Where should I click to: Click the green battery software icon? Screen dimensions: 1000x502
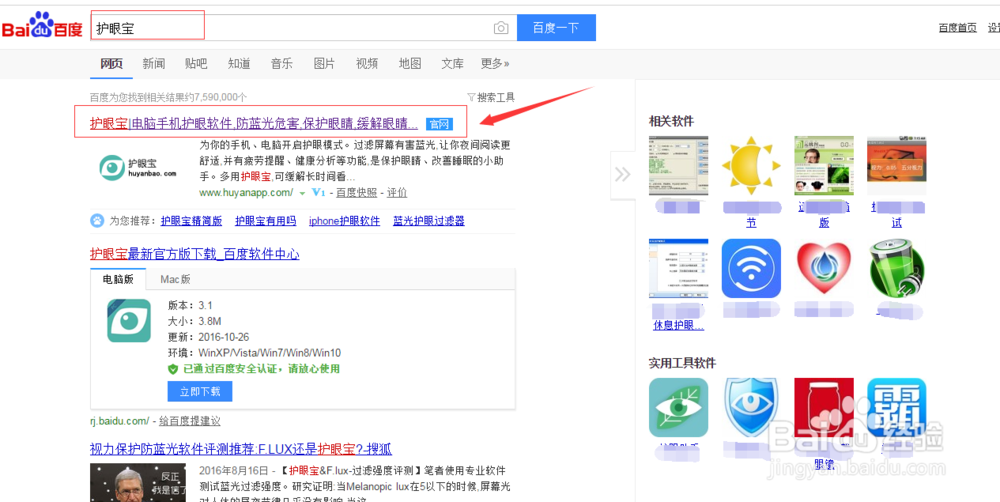897,269
